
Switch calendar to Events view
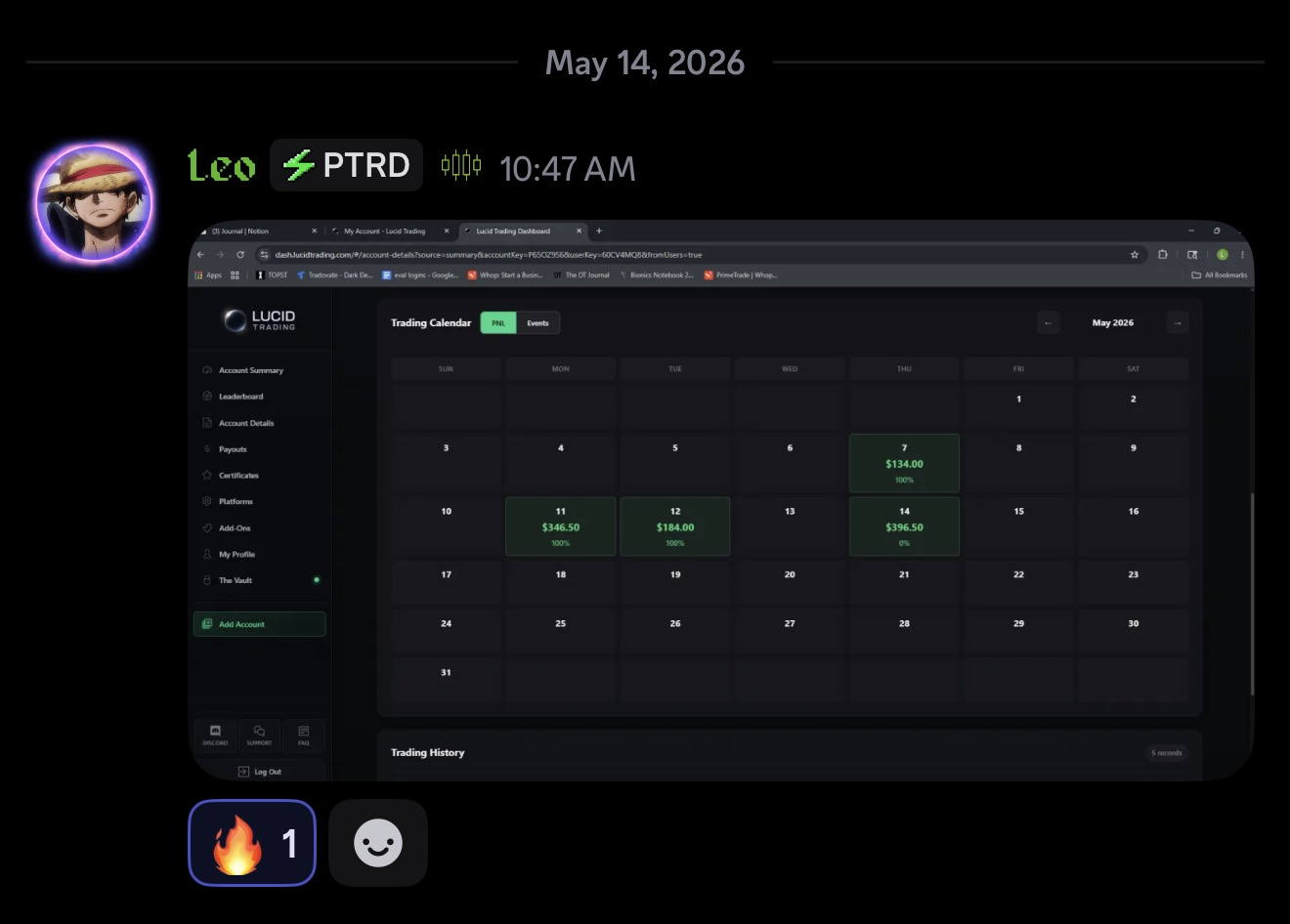(x=537, y=323)
